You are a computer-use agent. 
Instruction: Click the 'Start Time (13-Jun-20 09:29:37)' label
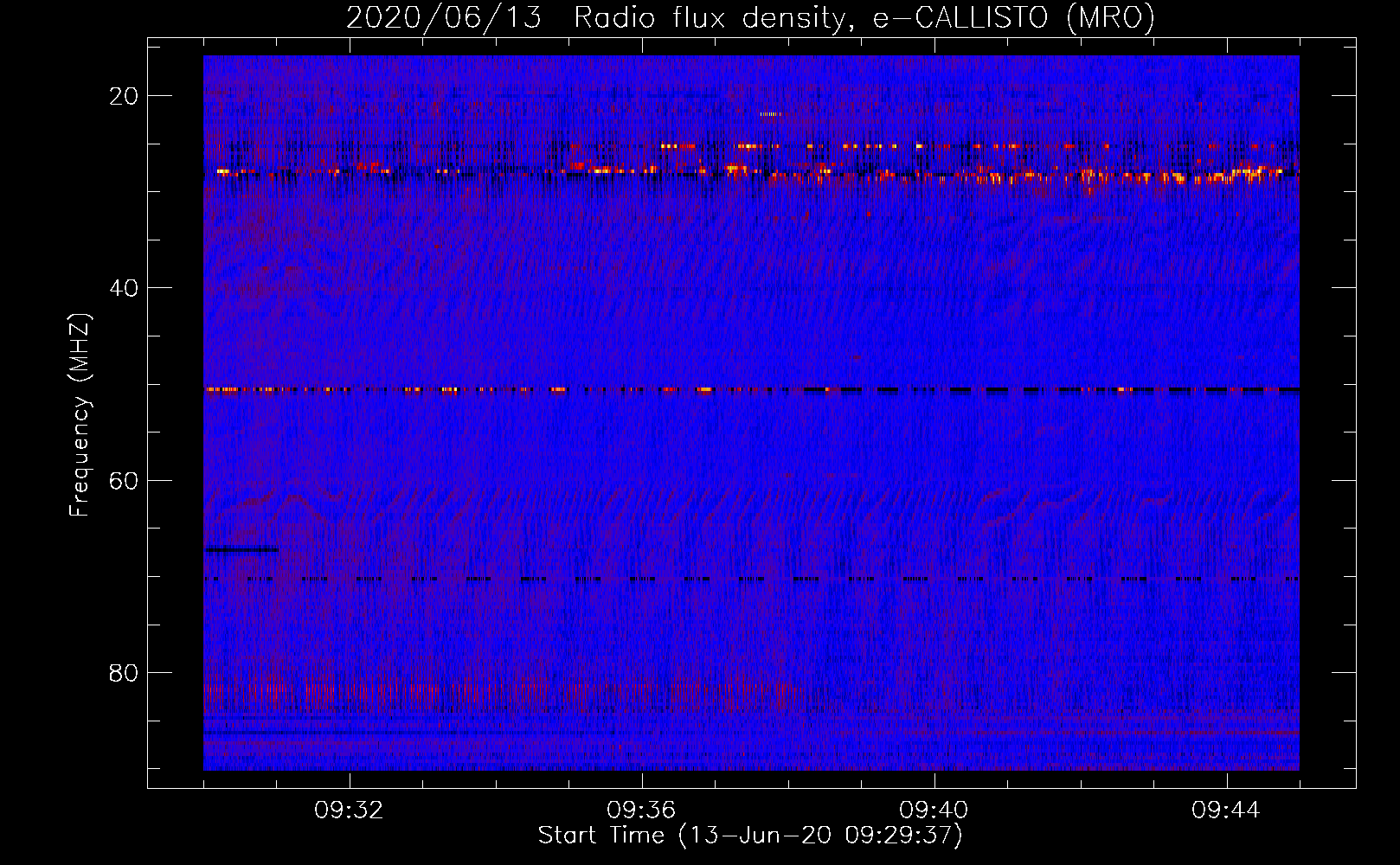(x=750, y=836)
